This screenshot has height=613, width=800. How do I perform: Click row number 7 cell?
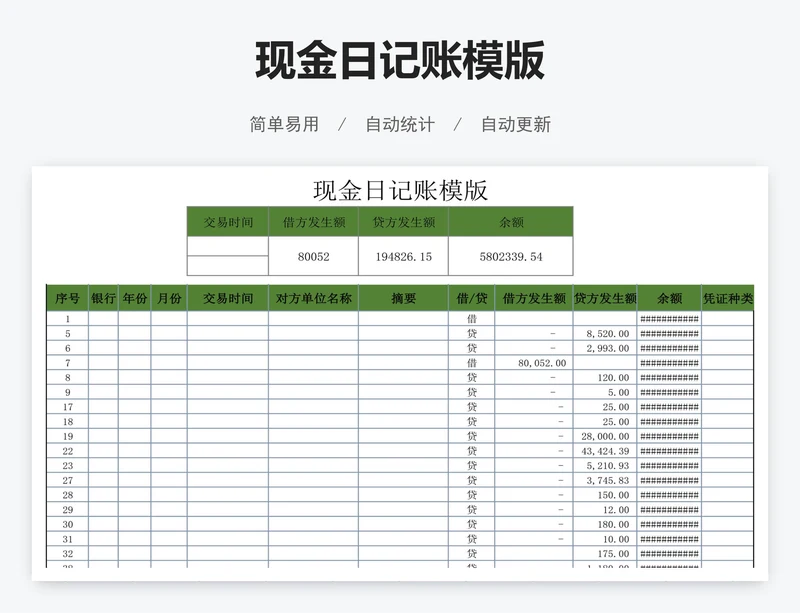click(x=67, y=363)
